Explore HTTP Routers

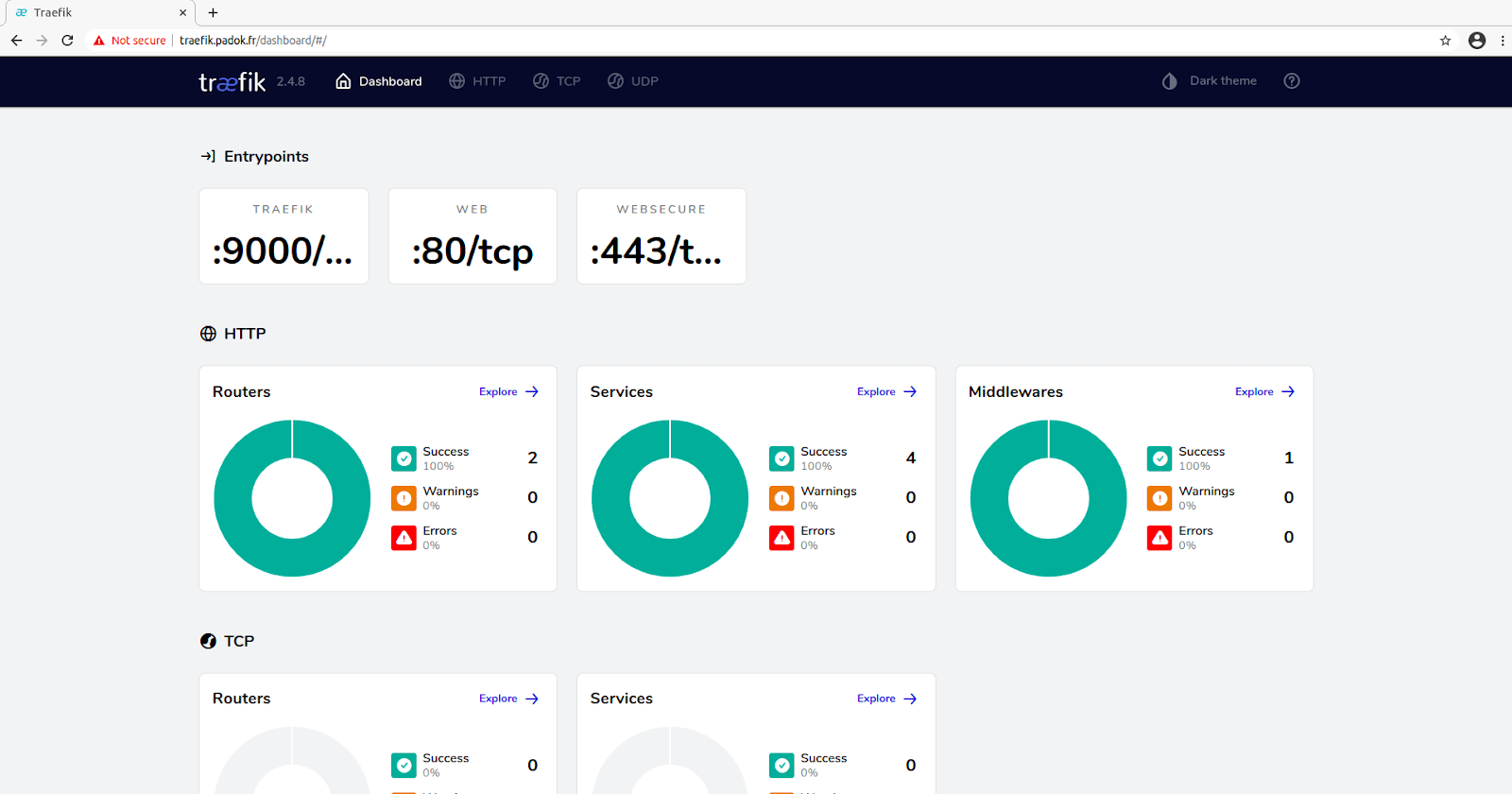tap(508, 391)
